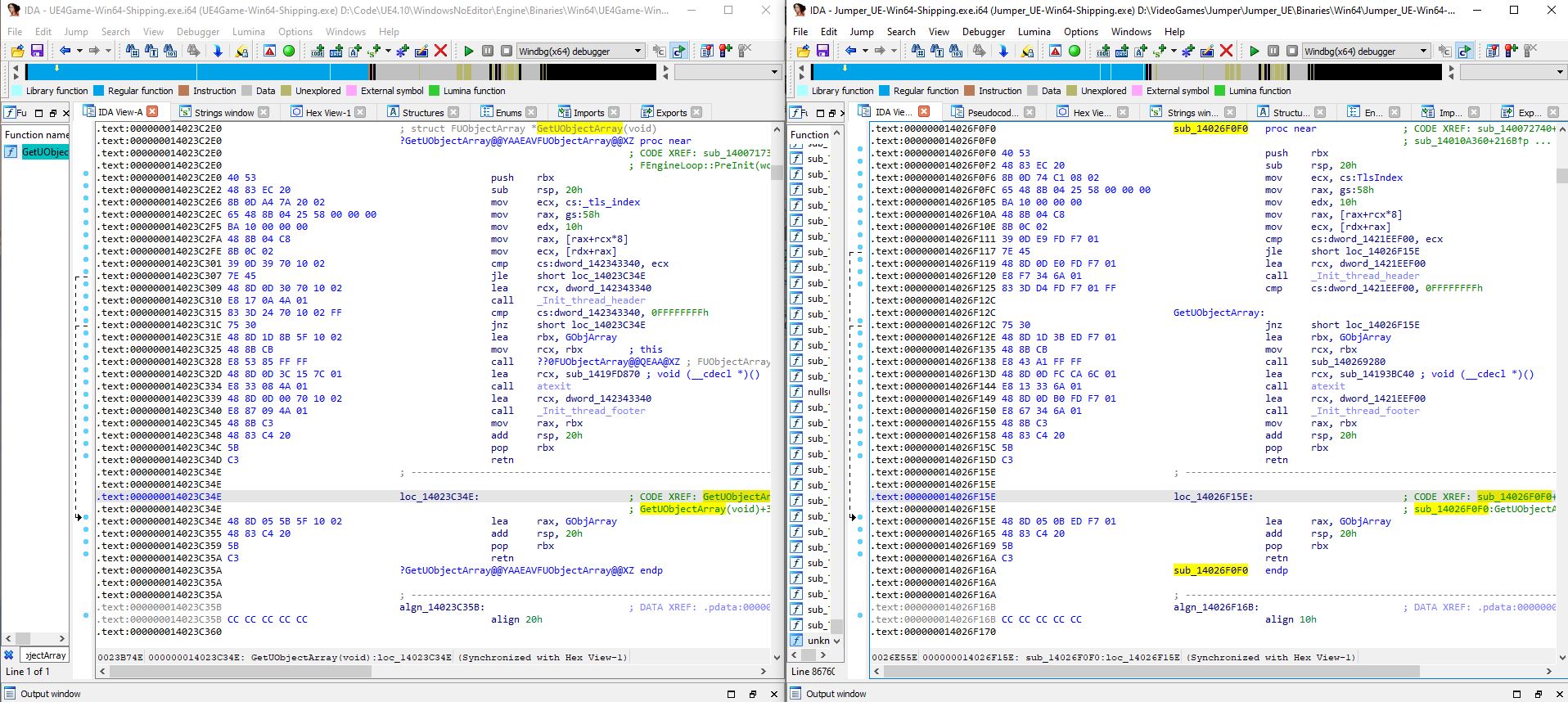The height and width of the screenshot is (702, 1568).
Task: Click the green circle icon in UE4Game toolbar
Action: 288,51
